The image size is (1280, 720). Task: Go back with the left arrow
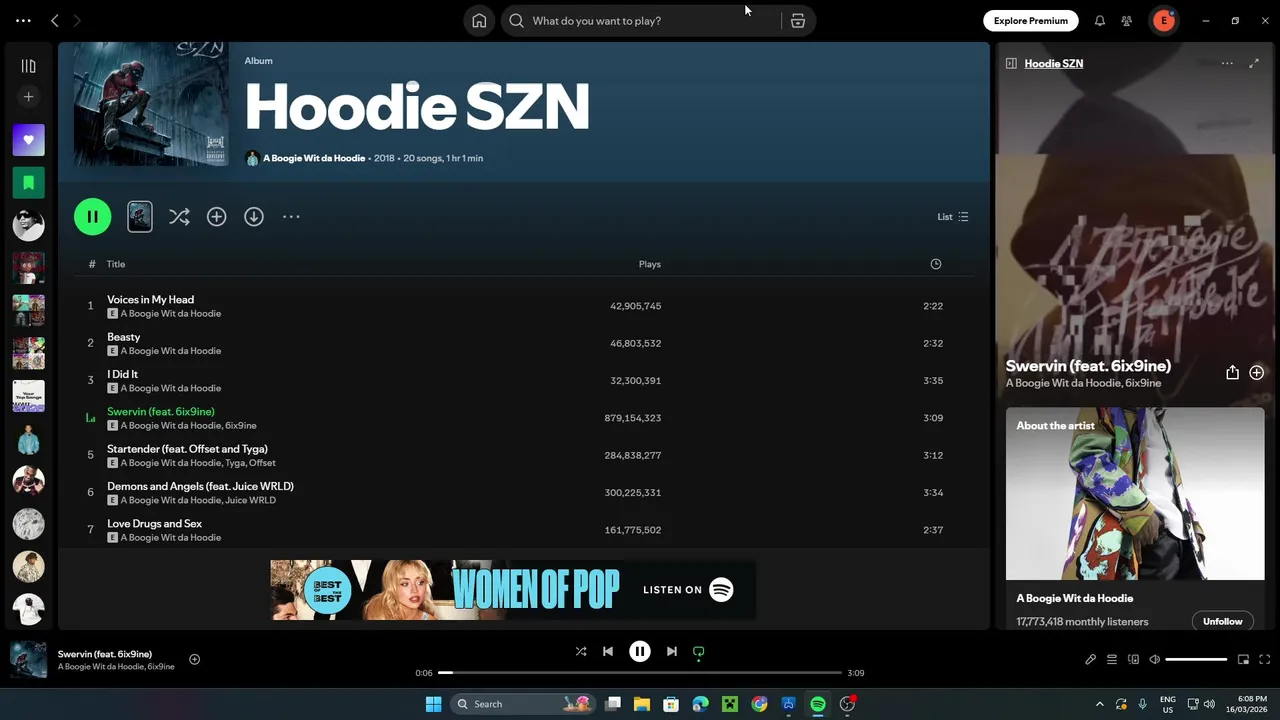pos(55,21)
